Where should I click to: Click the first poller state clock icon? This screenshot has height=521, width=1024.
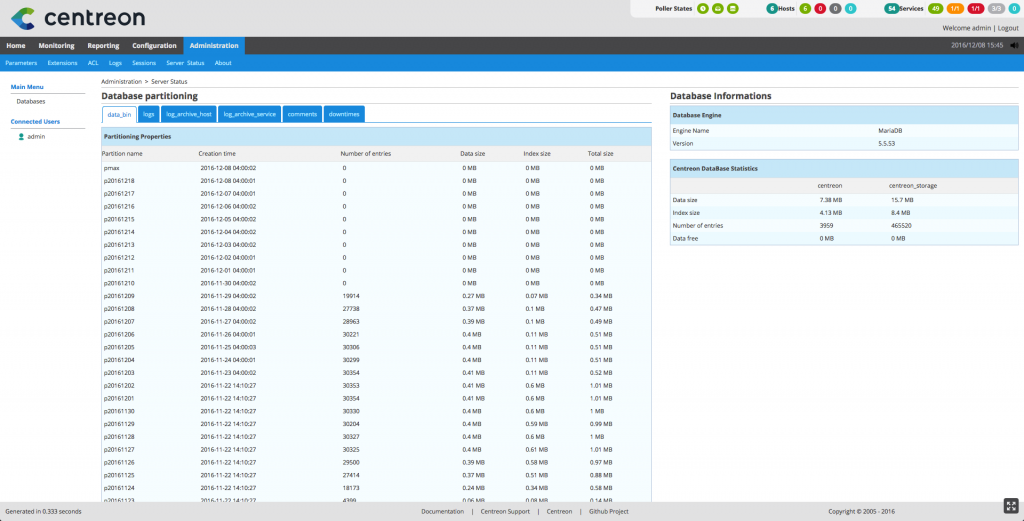(703, 8)
